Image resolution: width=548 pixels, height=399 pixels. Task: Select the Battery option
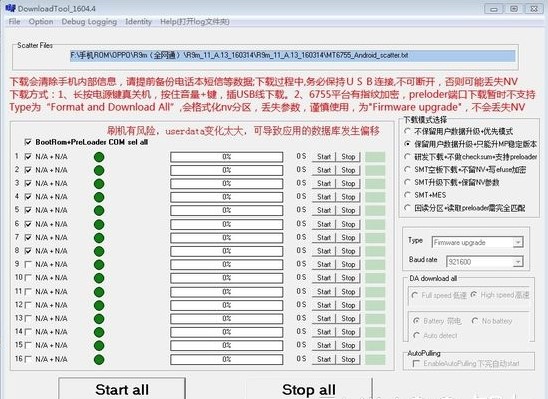coord(416,321)
